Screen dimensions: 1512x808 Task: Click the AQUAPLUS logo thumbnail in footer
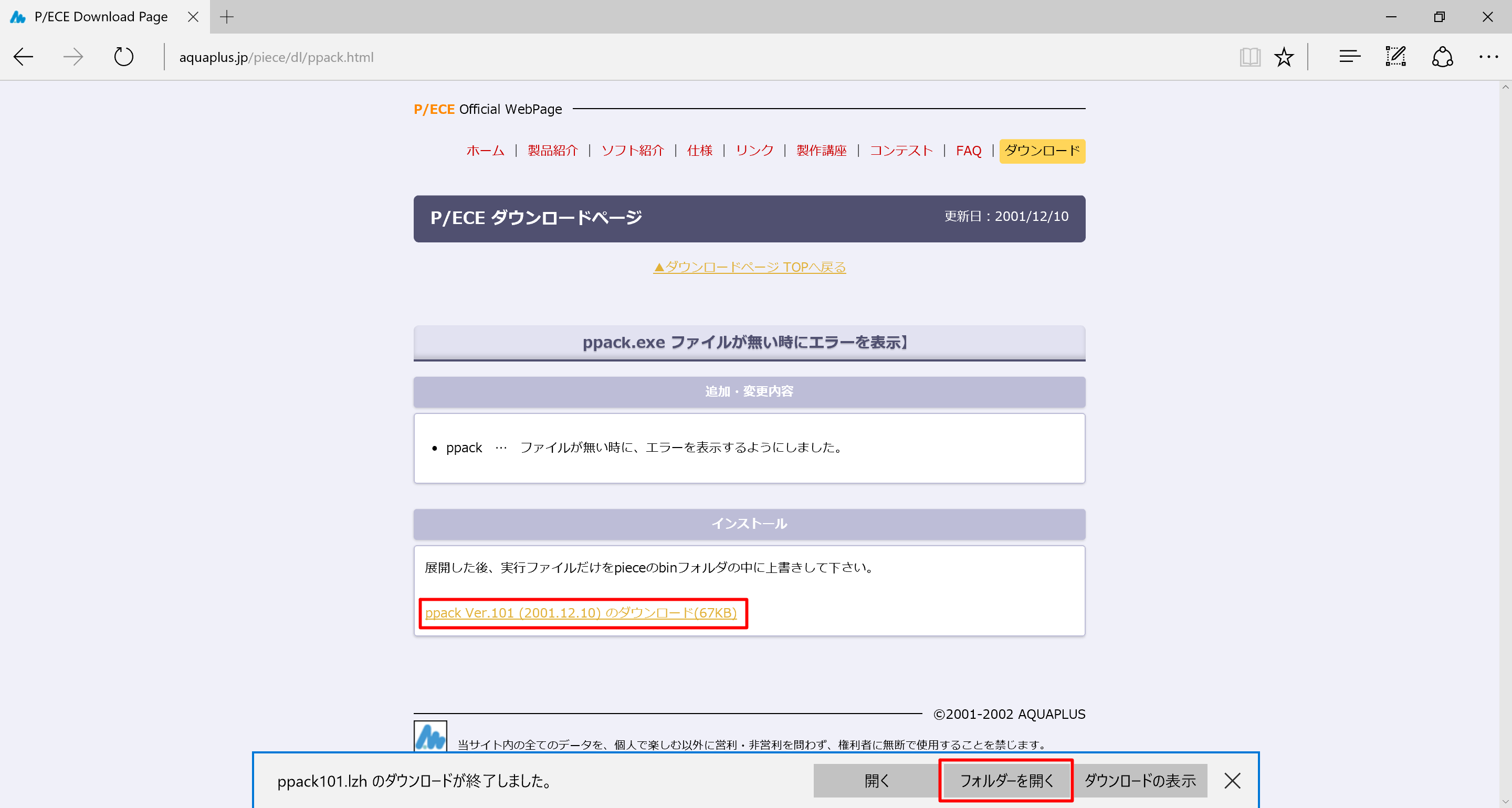click(x=430, y=737)
